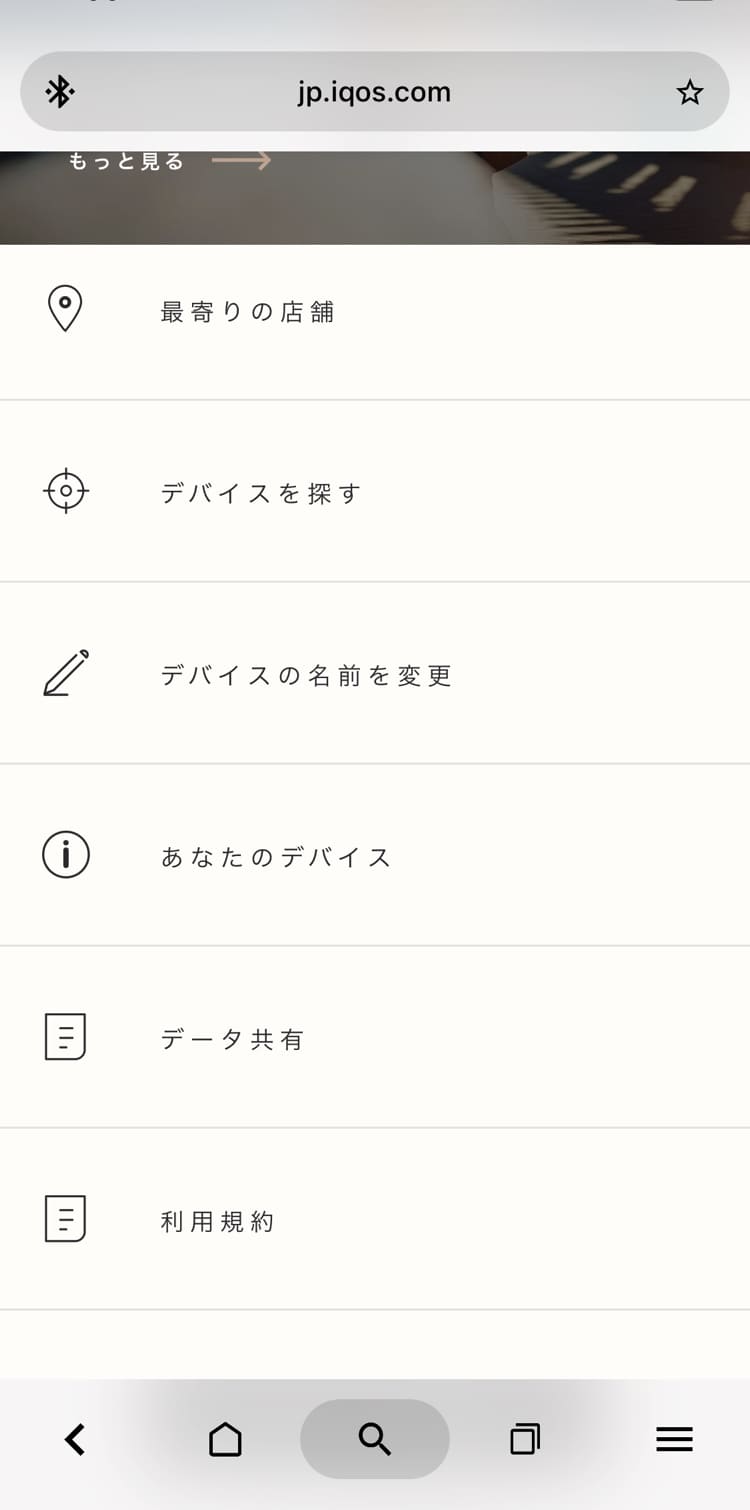
Task: Tap the crosshair find-device icon
Action: click(66, 491)
